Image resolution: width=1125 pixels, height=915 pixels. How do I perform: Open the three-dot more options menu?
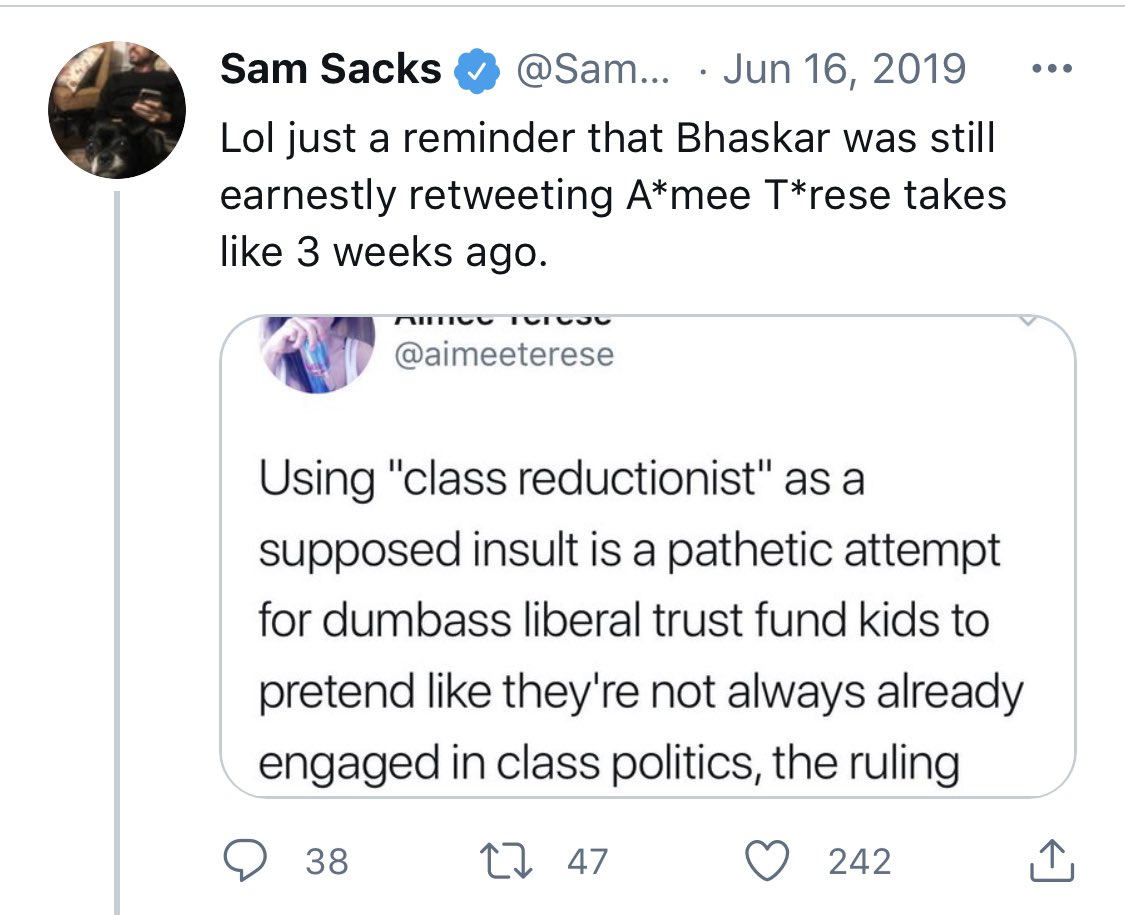(1052, 69)
